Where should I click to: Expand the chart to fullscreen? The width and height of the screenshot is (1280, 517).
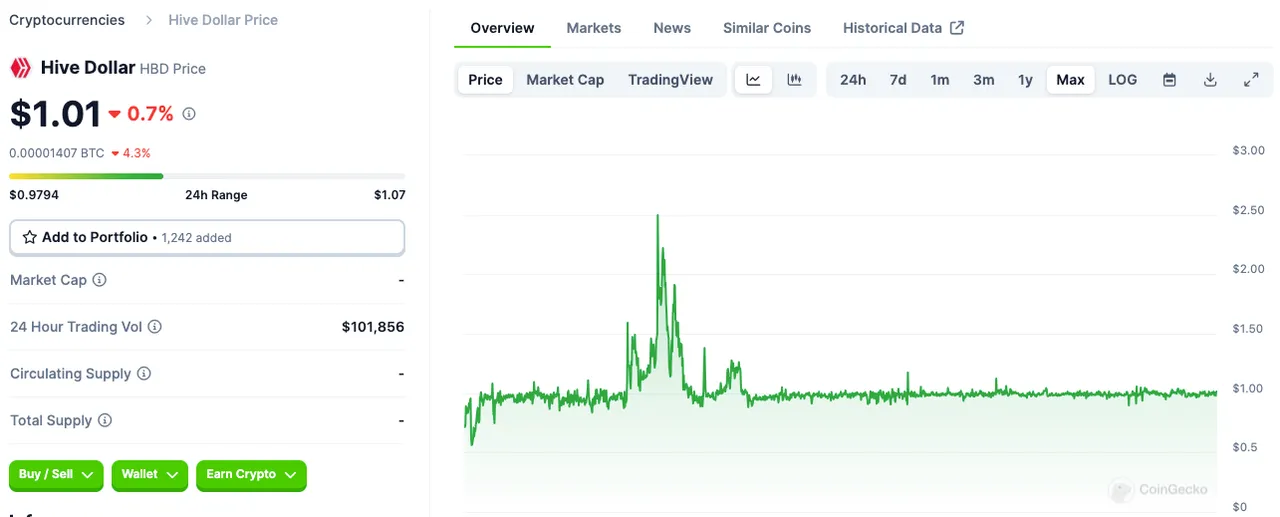click(x=1251, y=80)
